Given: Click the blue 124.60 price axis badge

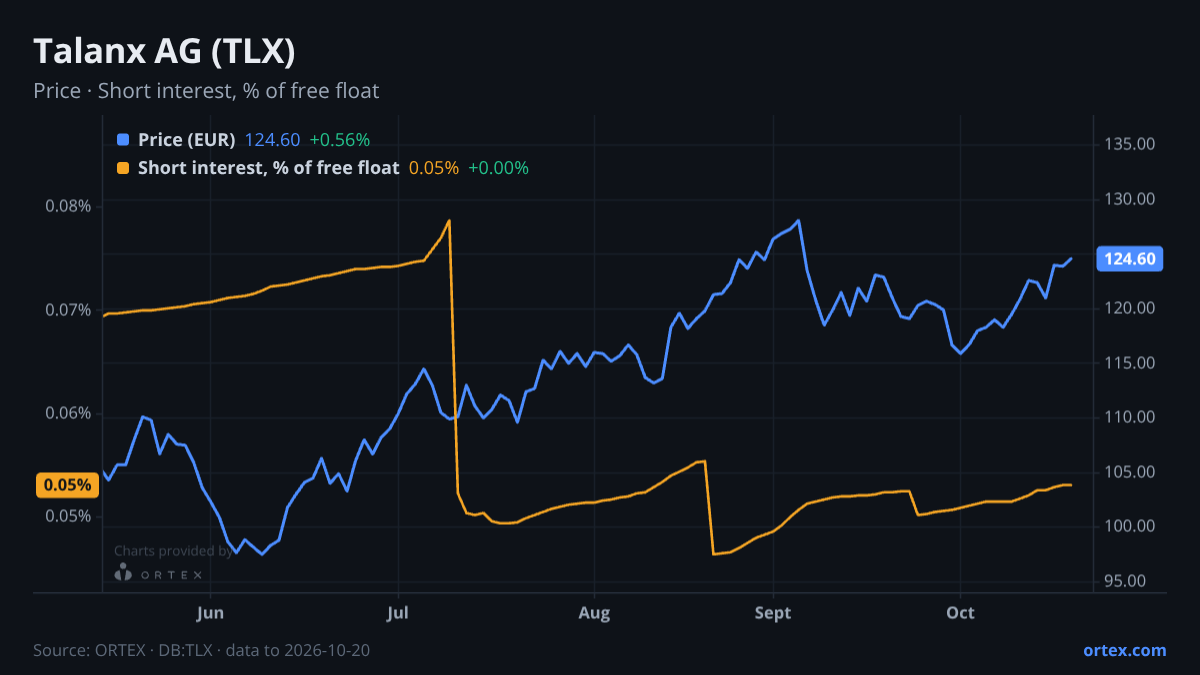Looking at the screenshot, I should [x=1130, y=259].
